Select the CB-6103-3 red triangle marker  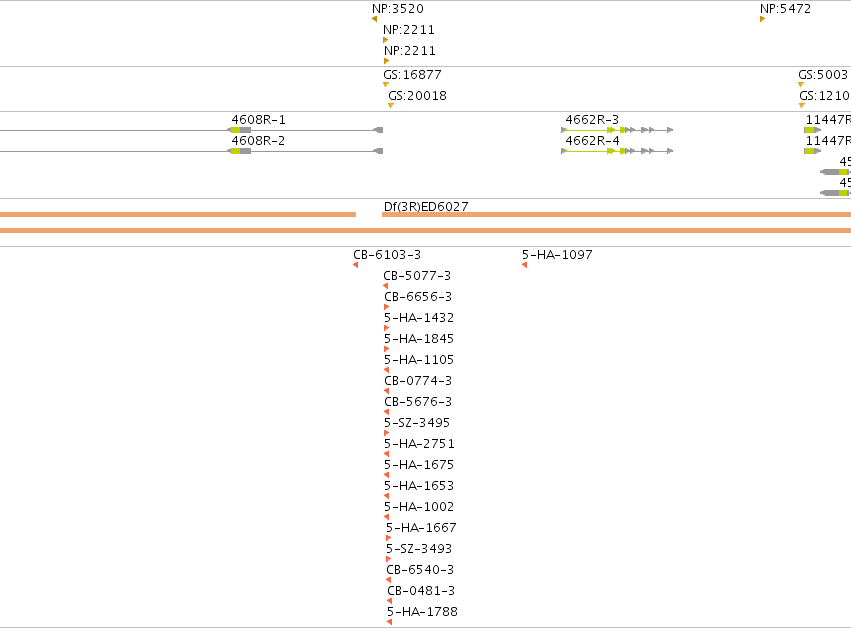click(355, 265)
